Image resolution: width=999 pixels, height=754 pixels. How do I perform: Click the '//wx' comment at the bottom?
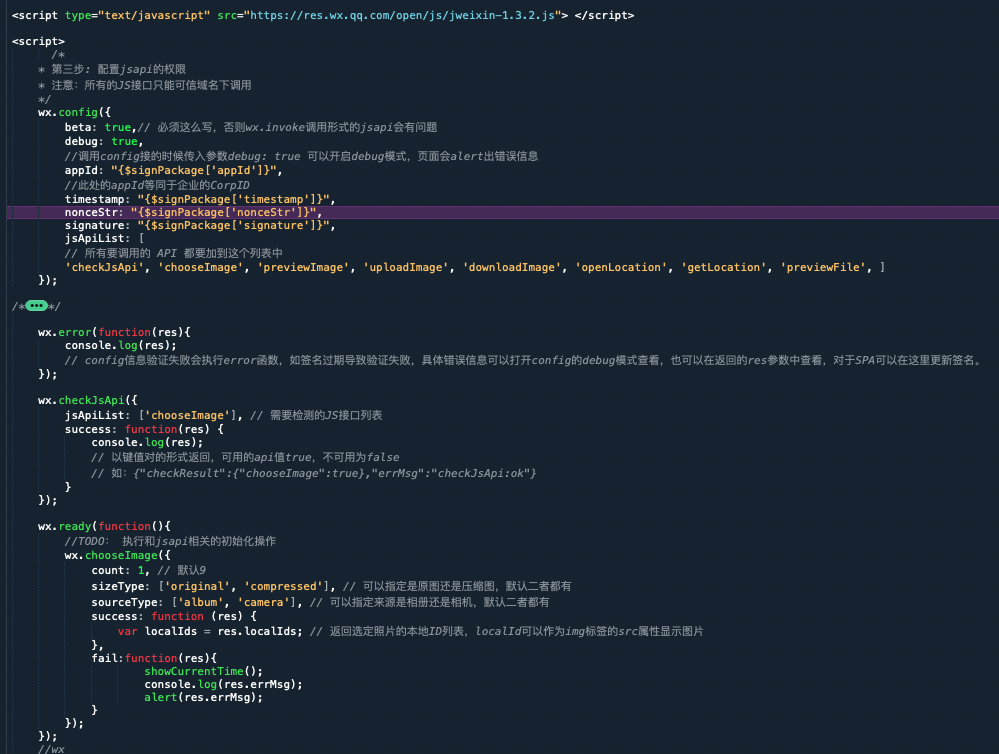[x=51, y=749]
